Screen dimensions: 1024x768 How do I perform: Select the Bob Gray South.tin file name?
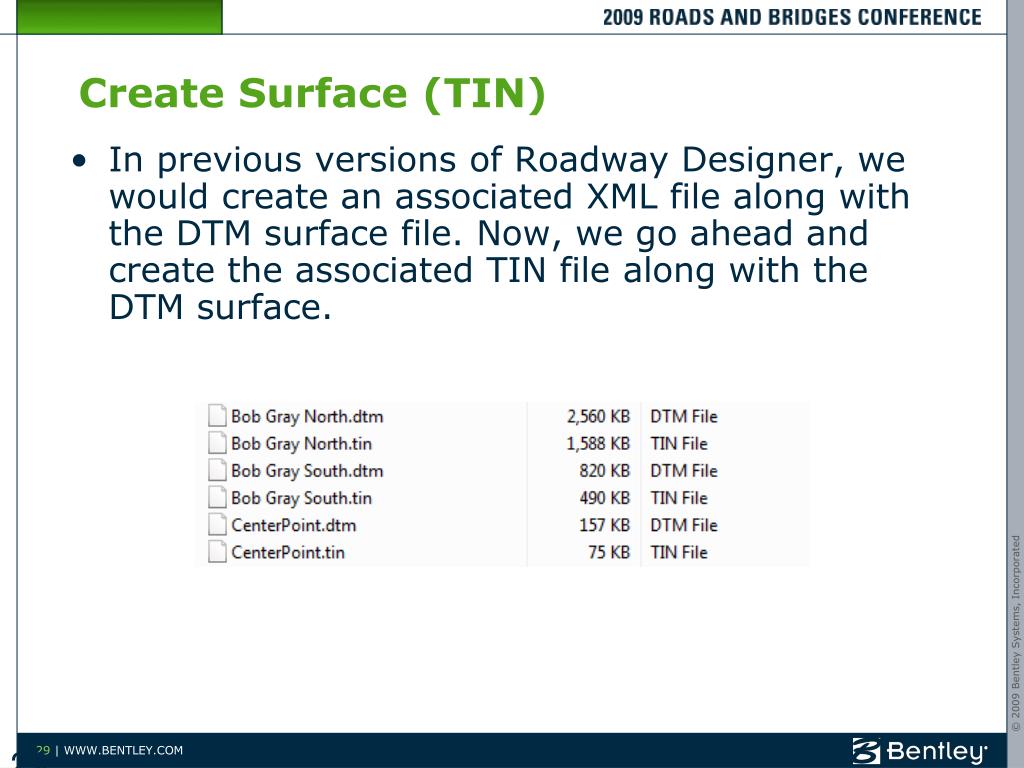click(x=301, y=498)
